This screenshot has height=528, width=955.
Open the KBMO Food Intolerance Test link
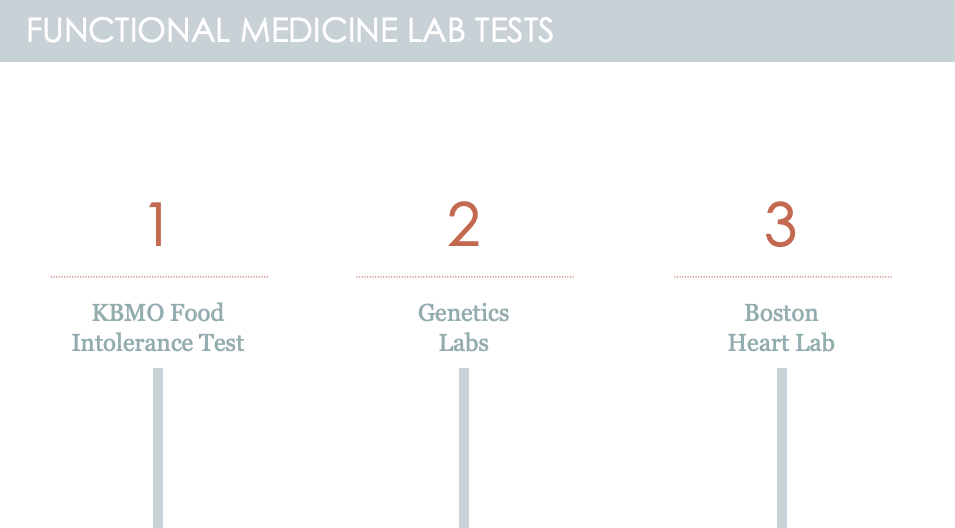click(158, 328)
